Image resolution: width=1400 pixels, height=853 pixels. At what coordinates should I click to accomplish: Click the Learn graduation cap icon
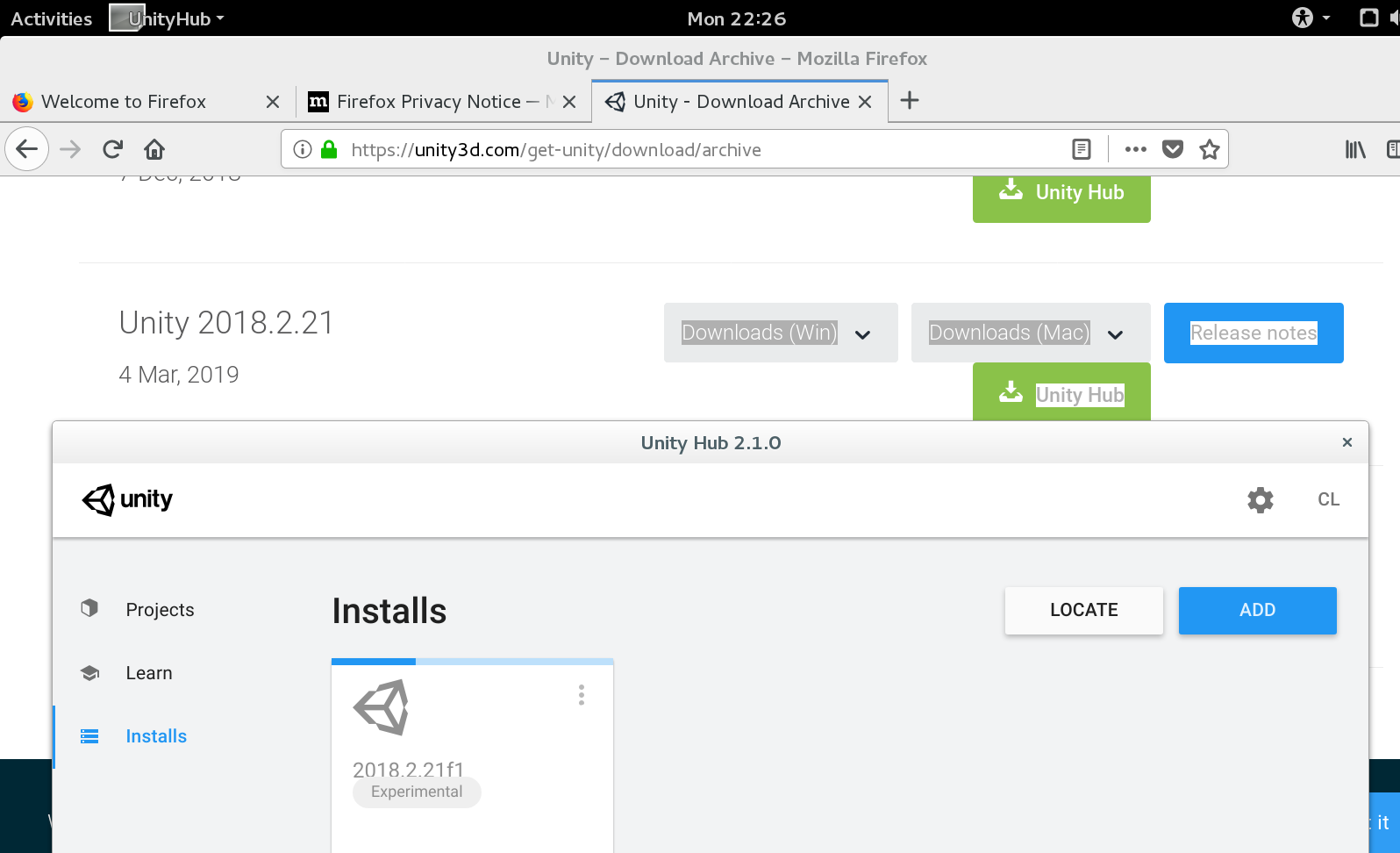click(x=89, y=673)
